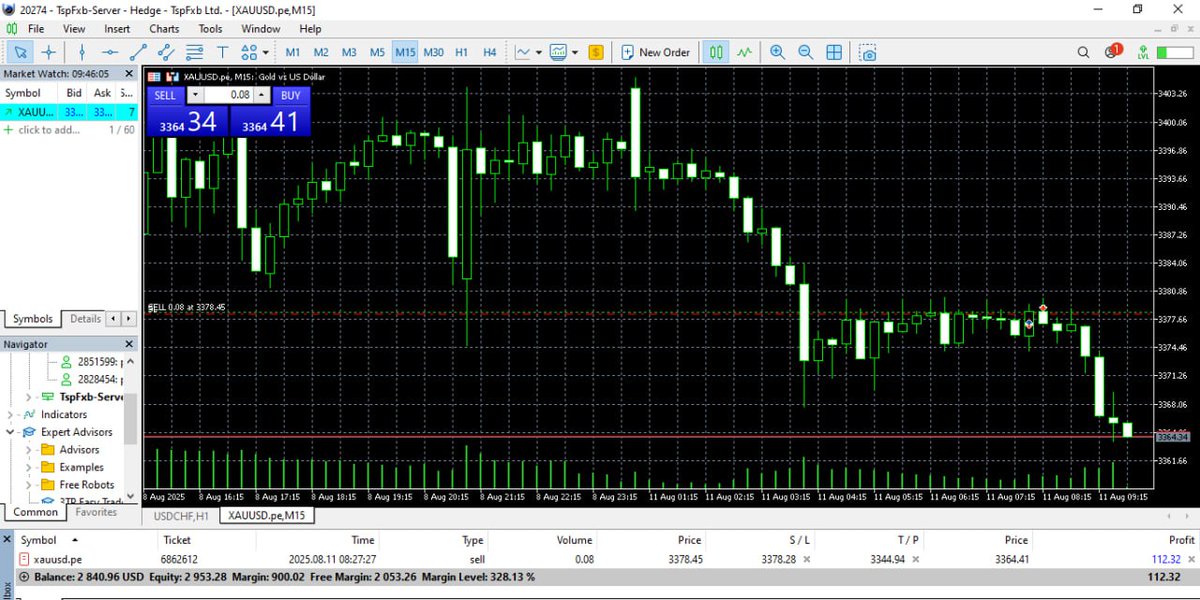Viewport: 1200px width, 600px height.
Task: Switch to the USDCHF,H1 chart tab
Action: point(181,516)
